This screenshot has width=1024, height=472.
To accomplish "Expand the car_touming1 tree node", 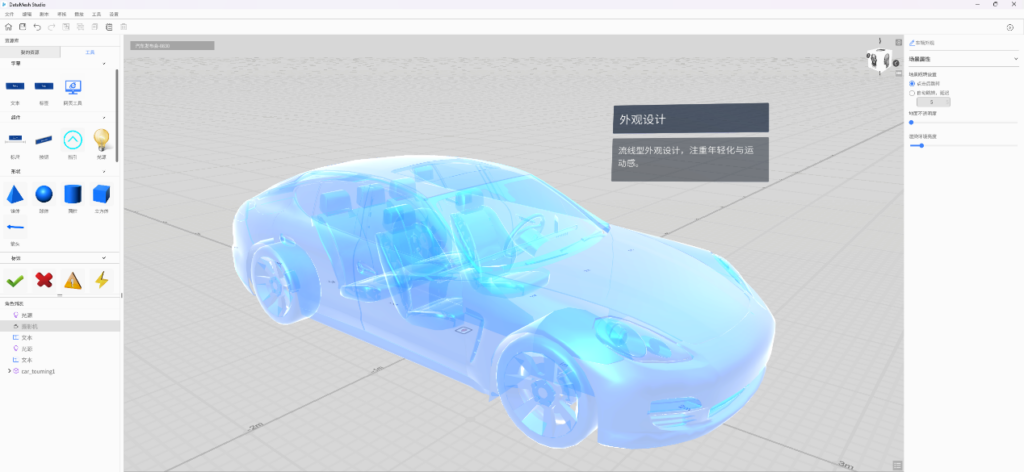I will [8, 371].
